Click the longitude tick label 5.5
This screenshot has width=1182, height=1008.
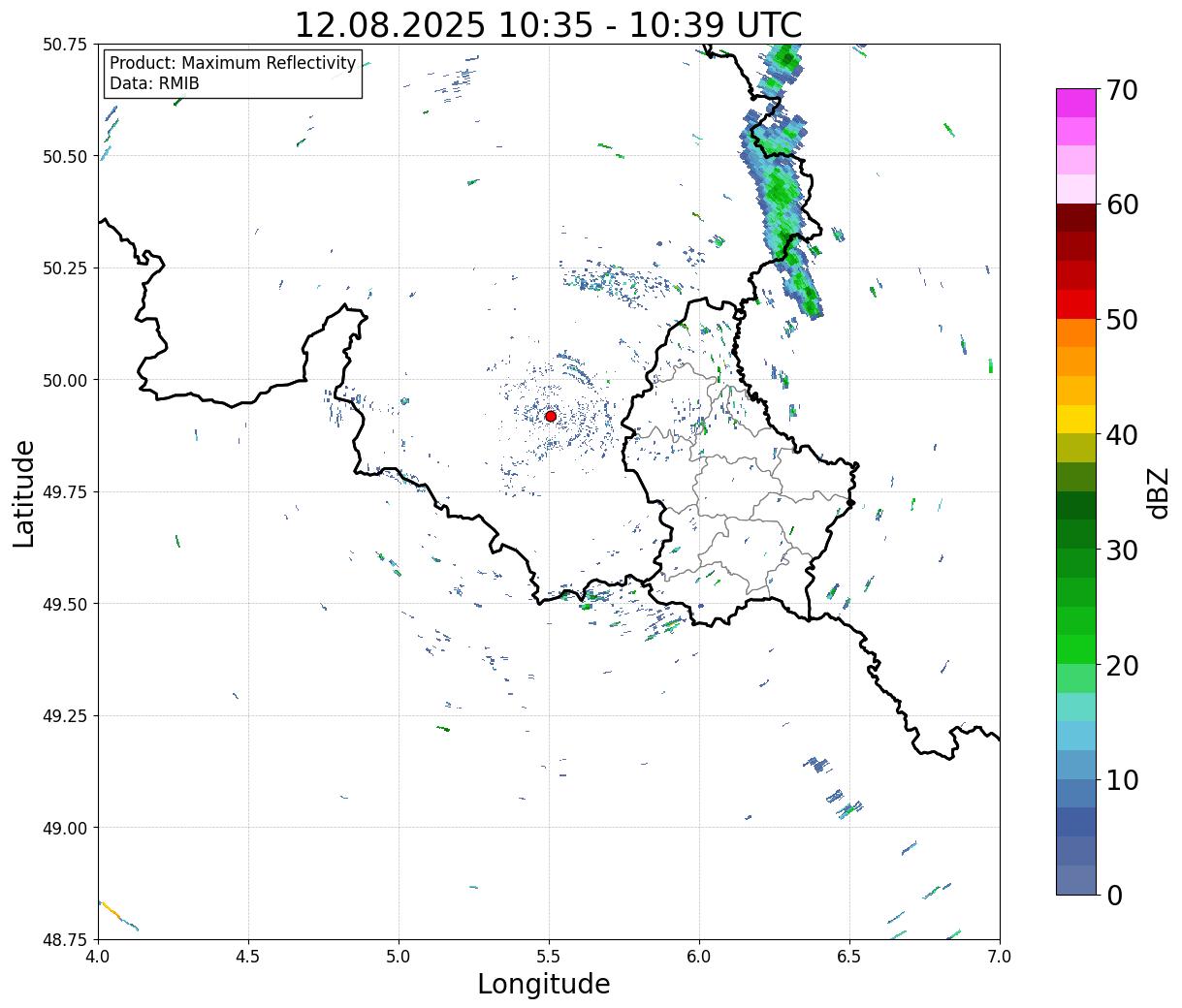pyautogui.click(x=549, y=956)
